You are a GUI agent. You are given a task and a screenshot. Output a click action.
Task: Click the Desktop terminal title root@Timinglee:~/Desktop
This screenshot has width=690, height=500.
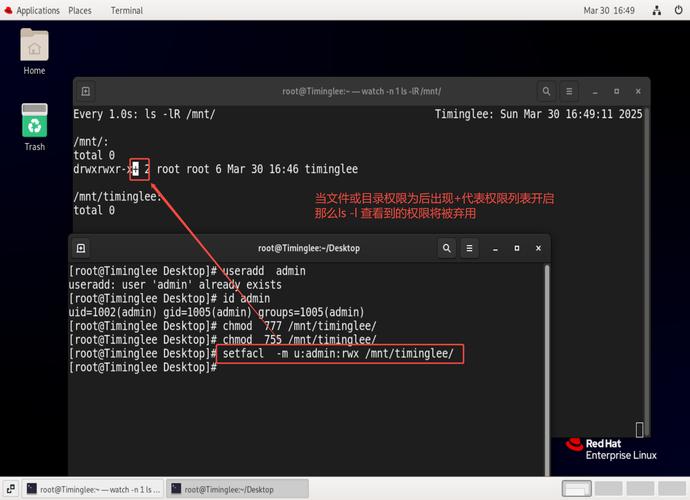point(309,248)
